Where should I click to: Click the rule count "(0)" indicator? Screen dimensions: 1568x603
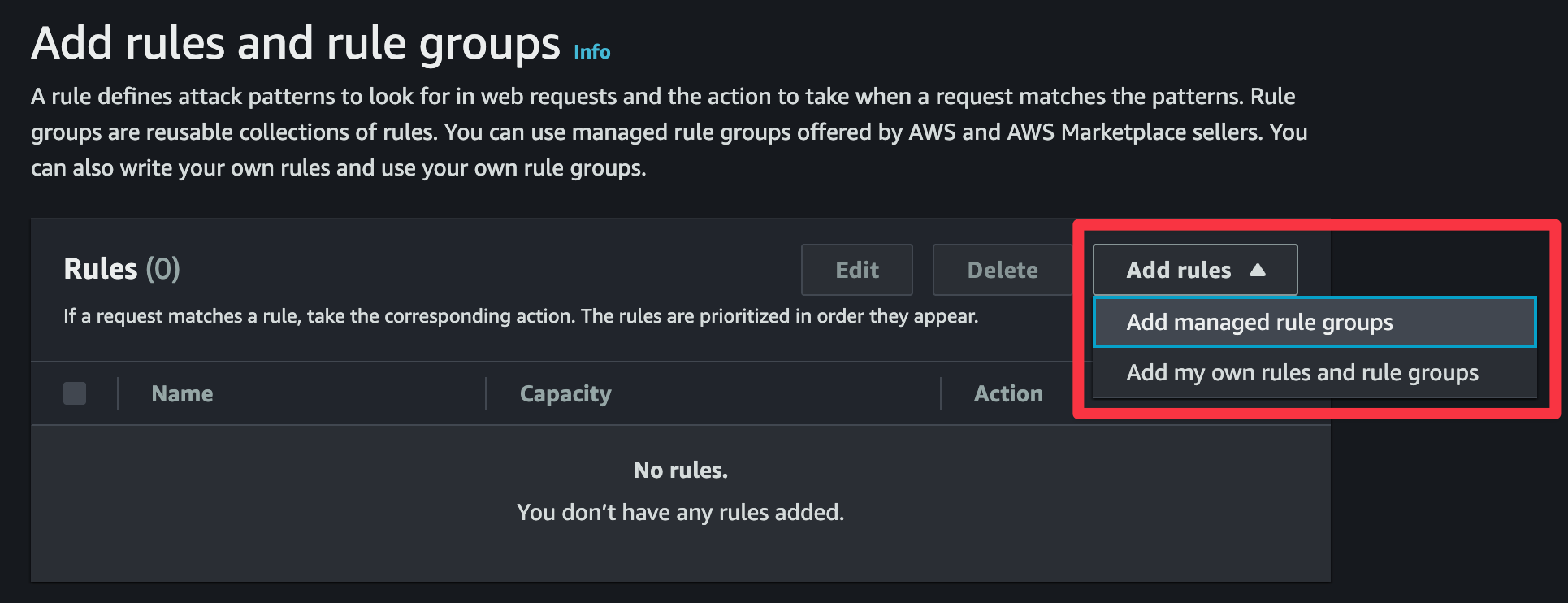pos(162,268)
